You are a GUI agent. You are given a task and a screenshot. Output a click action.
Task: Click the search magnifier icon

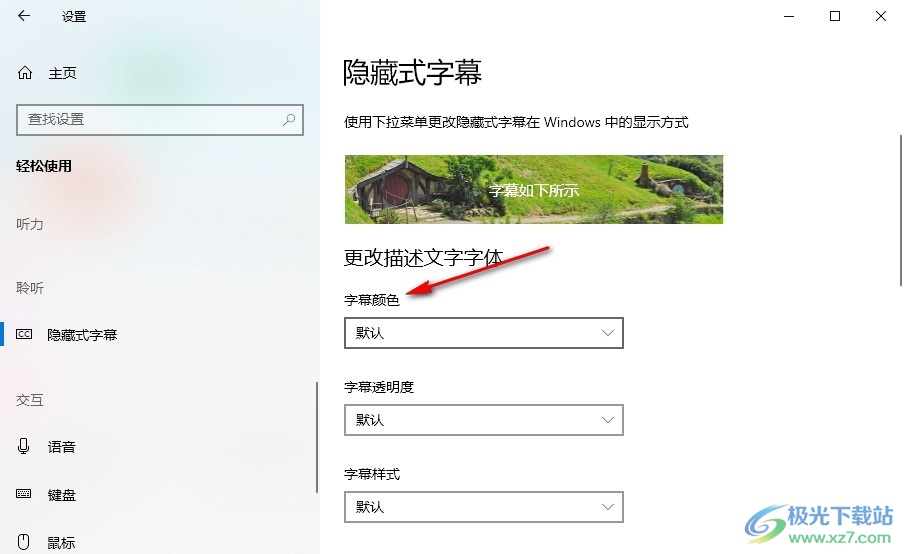coord(289,119)
